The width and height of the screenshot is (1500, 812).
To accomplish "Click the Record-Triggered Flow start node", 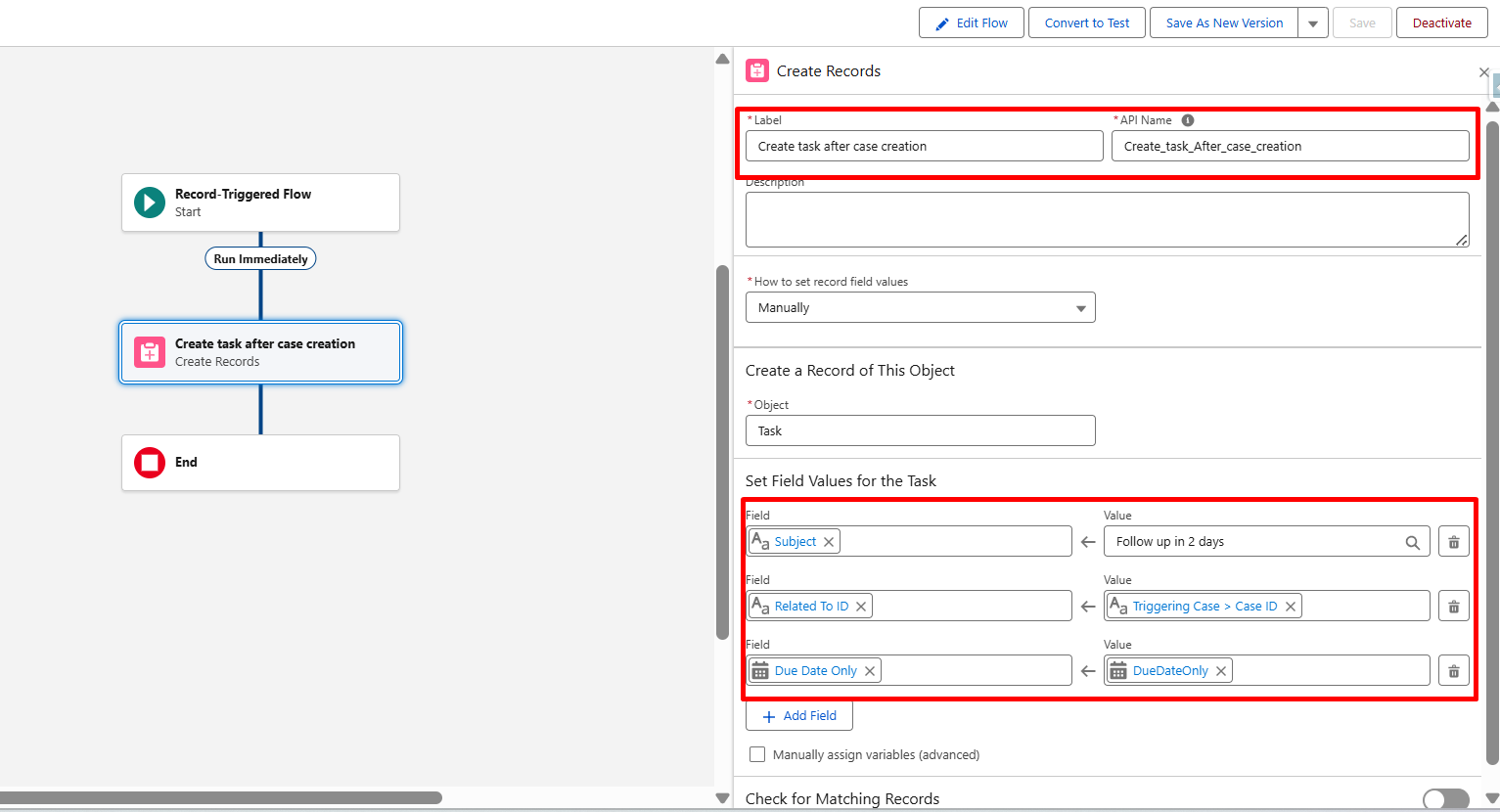I will point(260,203).
